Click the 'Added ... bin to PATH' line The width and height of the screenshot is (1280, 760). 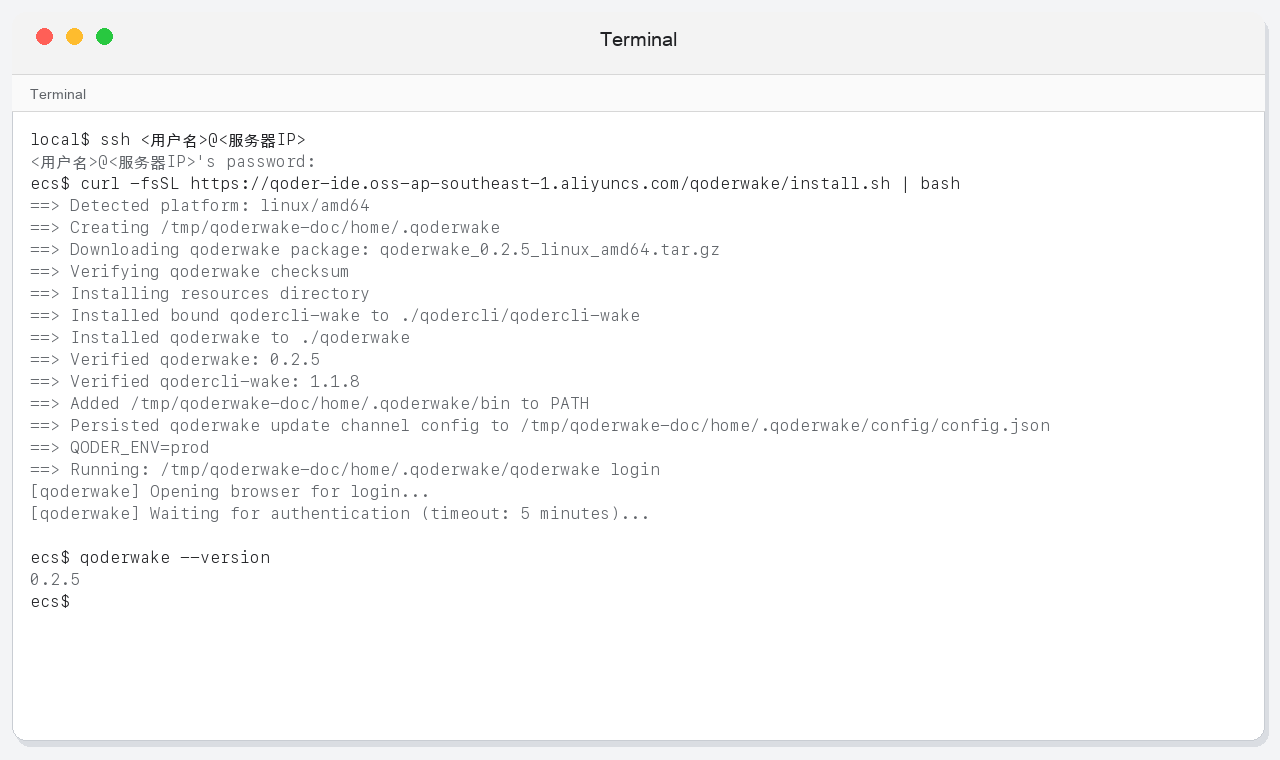[310, 404]
